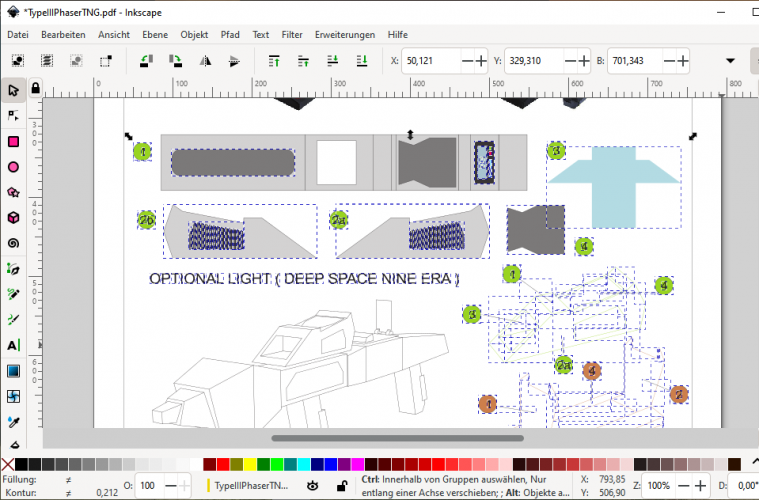Image resolution: width=759 pixels, height=500 pixels.
Task: Toggle rubberband touch selection icon
Action: (106, 61)
